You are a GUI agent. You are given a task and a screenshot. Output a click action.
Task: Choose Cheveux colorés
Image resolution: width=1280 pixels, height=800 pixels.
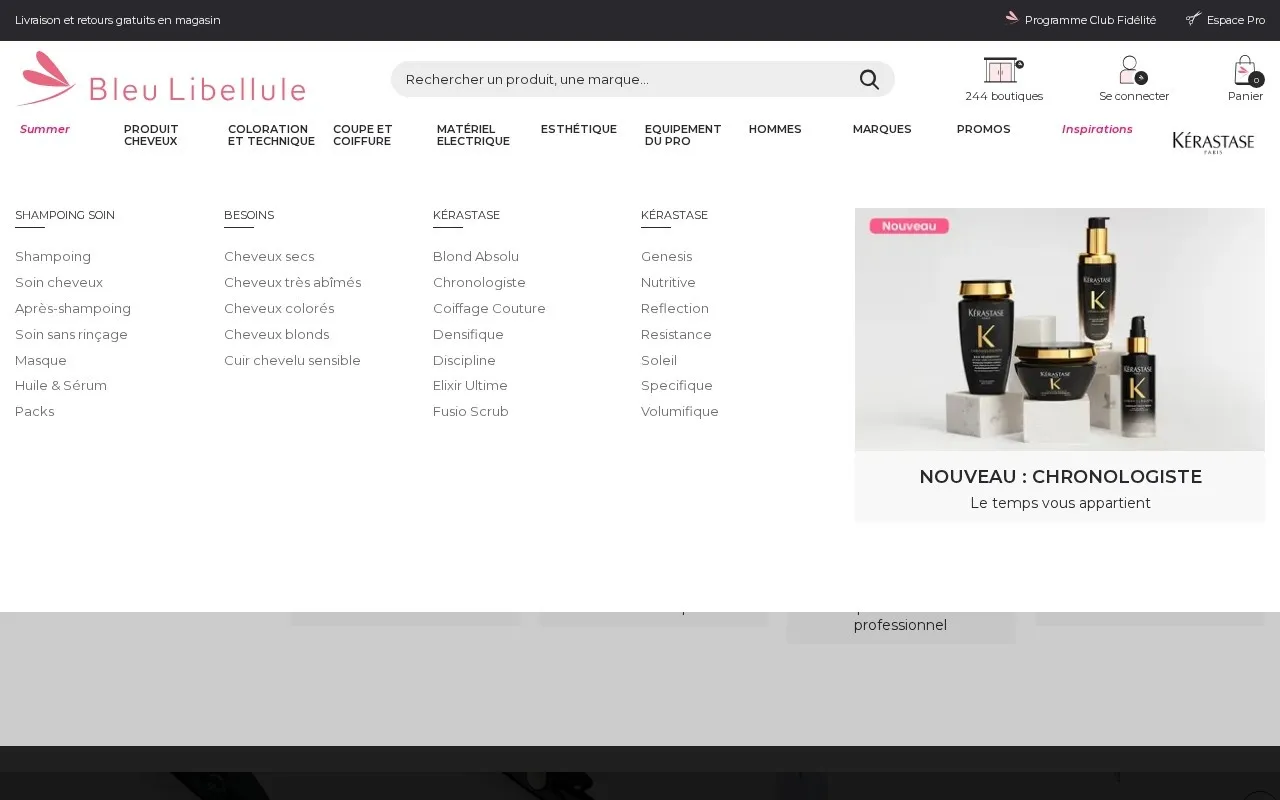279,309
